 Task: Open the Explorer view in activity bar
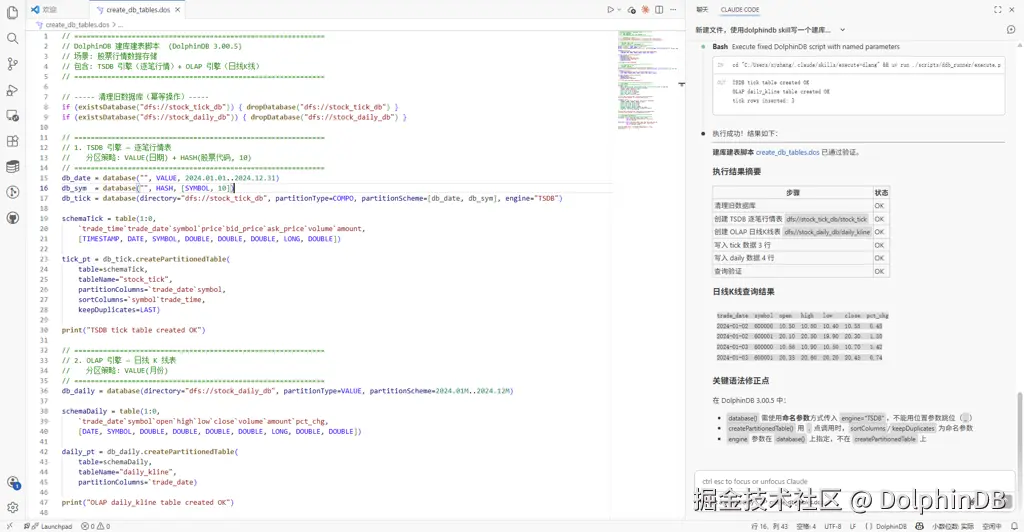click(x=12, y=12)
